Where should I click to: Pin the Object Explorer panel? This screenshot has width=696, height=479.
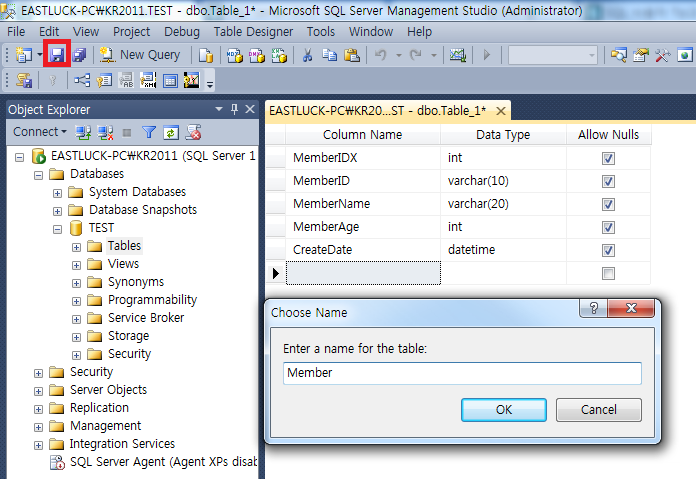pos(234,109)
